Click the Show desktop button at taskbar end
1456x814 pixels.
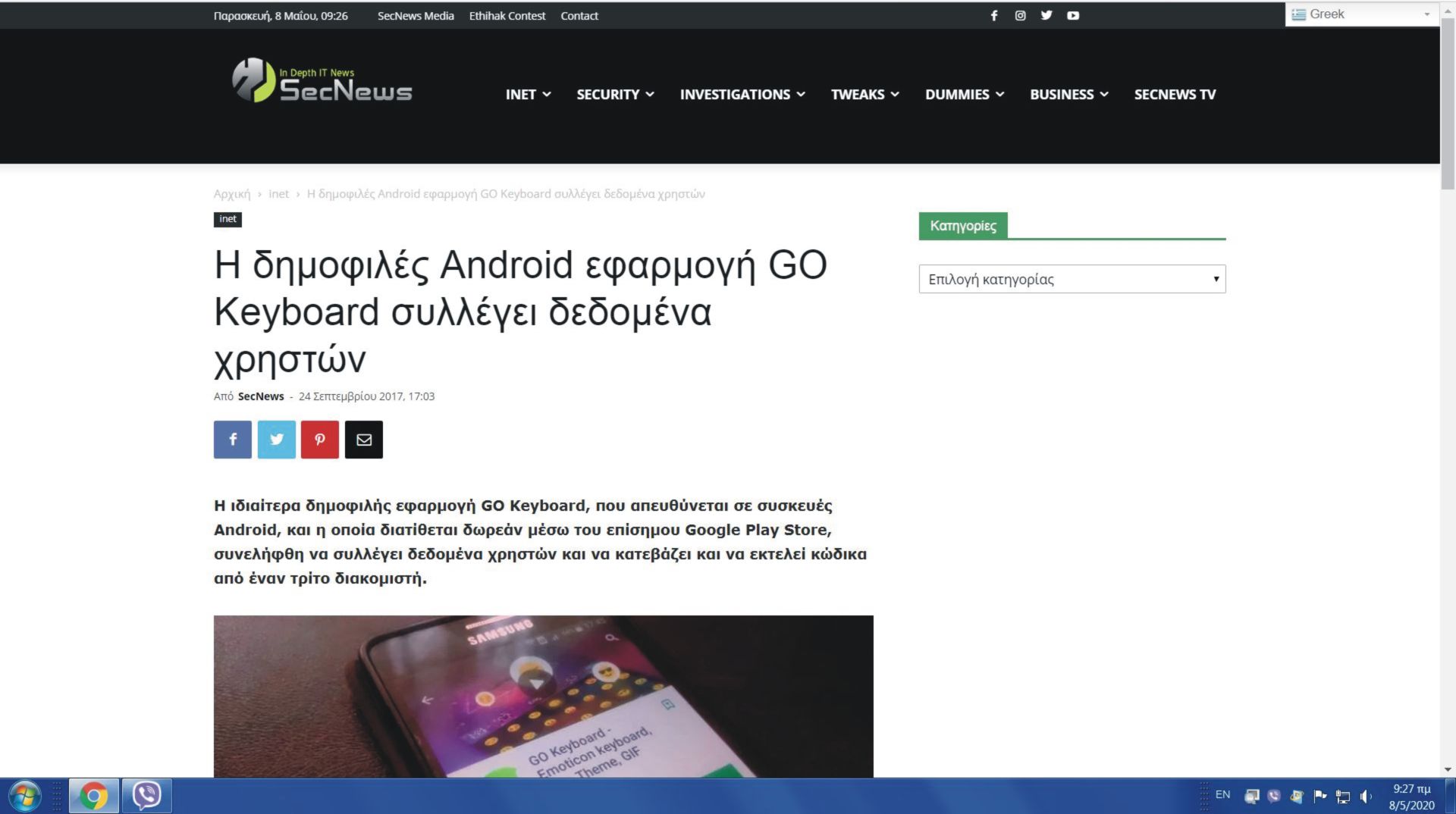tap(1450, 797)
